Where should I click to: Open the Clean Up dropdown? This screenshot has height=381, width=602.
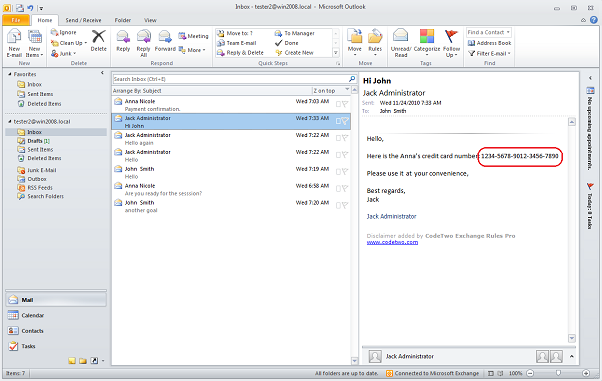pyautogui.click(x=69, y=43)
